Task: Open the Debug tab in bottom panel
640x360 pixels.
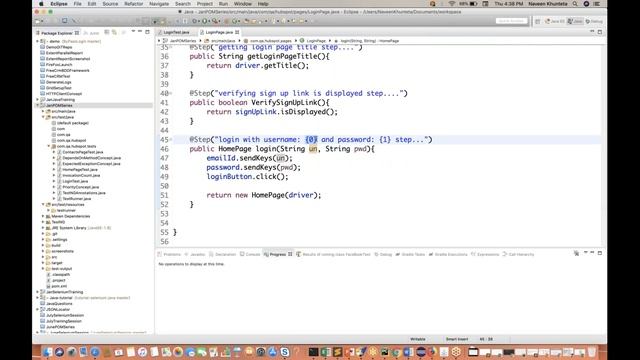Action: pyautogui.click(x=383, y=254)
